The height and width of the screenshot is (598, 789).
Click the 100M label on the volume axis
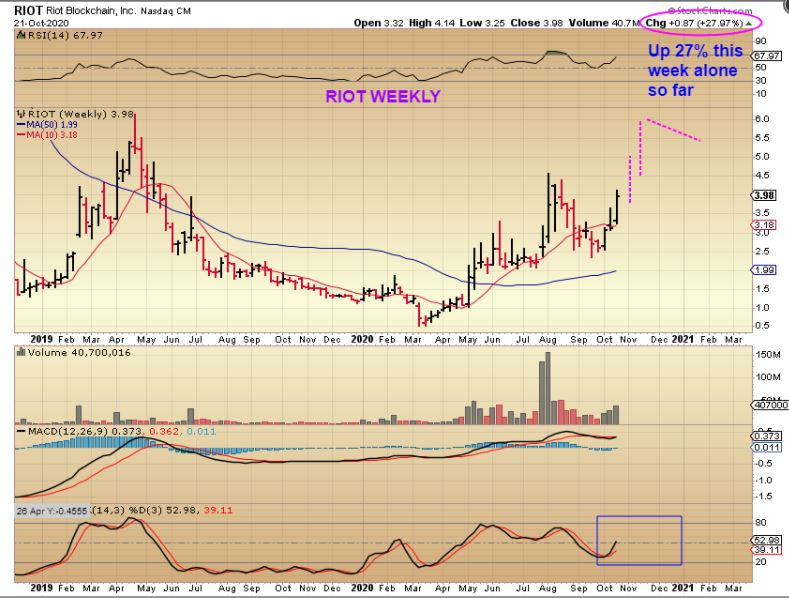(768, 377)
